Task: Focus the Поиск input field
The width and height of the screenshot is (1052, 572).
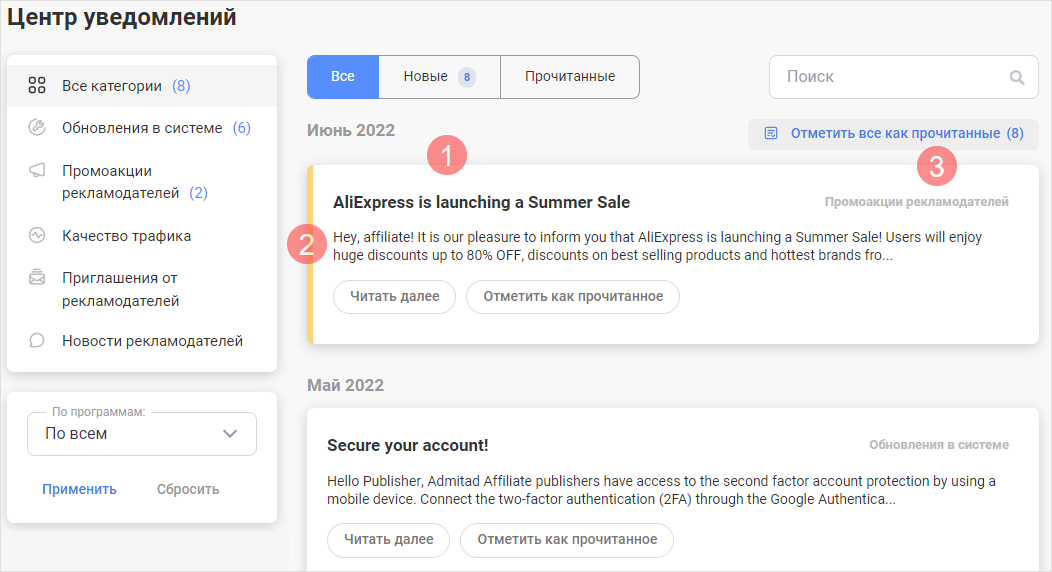Action: (890, 77)
